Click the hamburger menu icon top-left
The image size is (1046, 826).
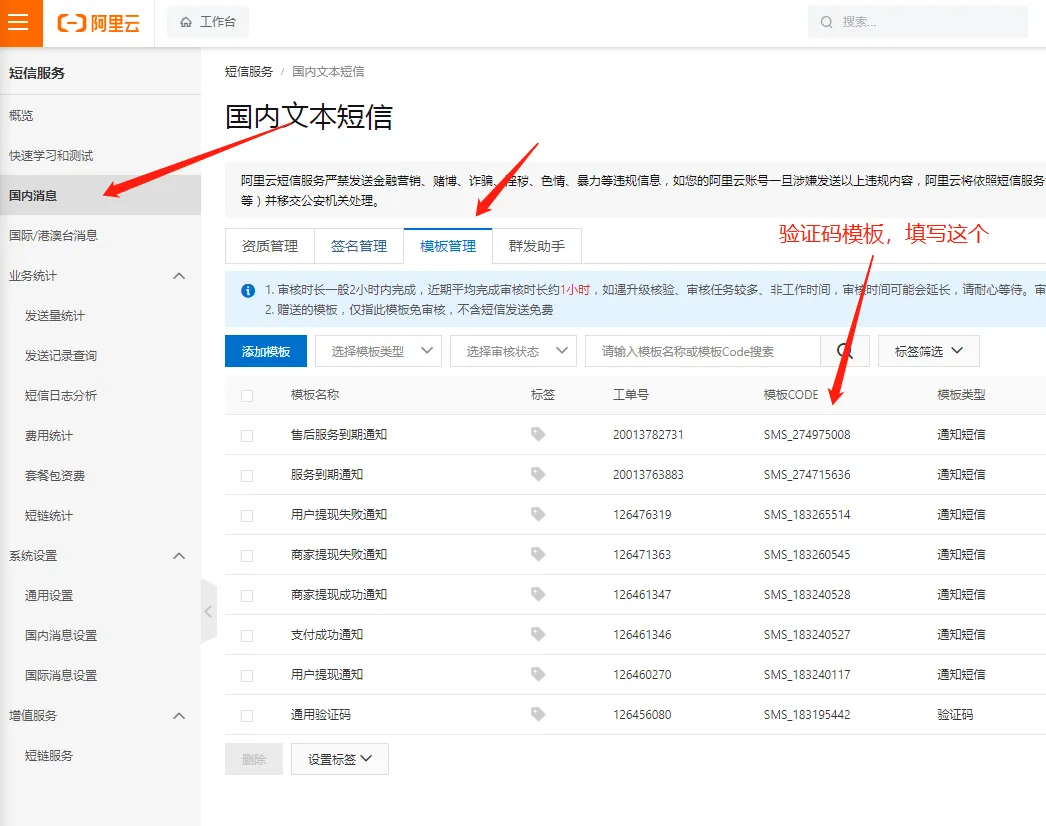(19, 23)
